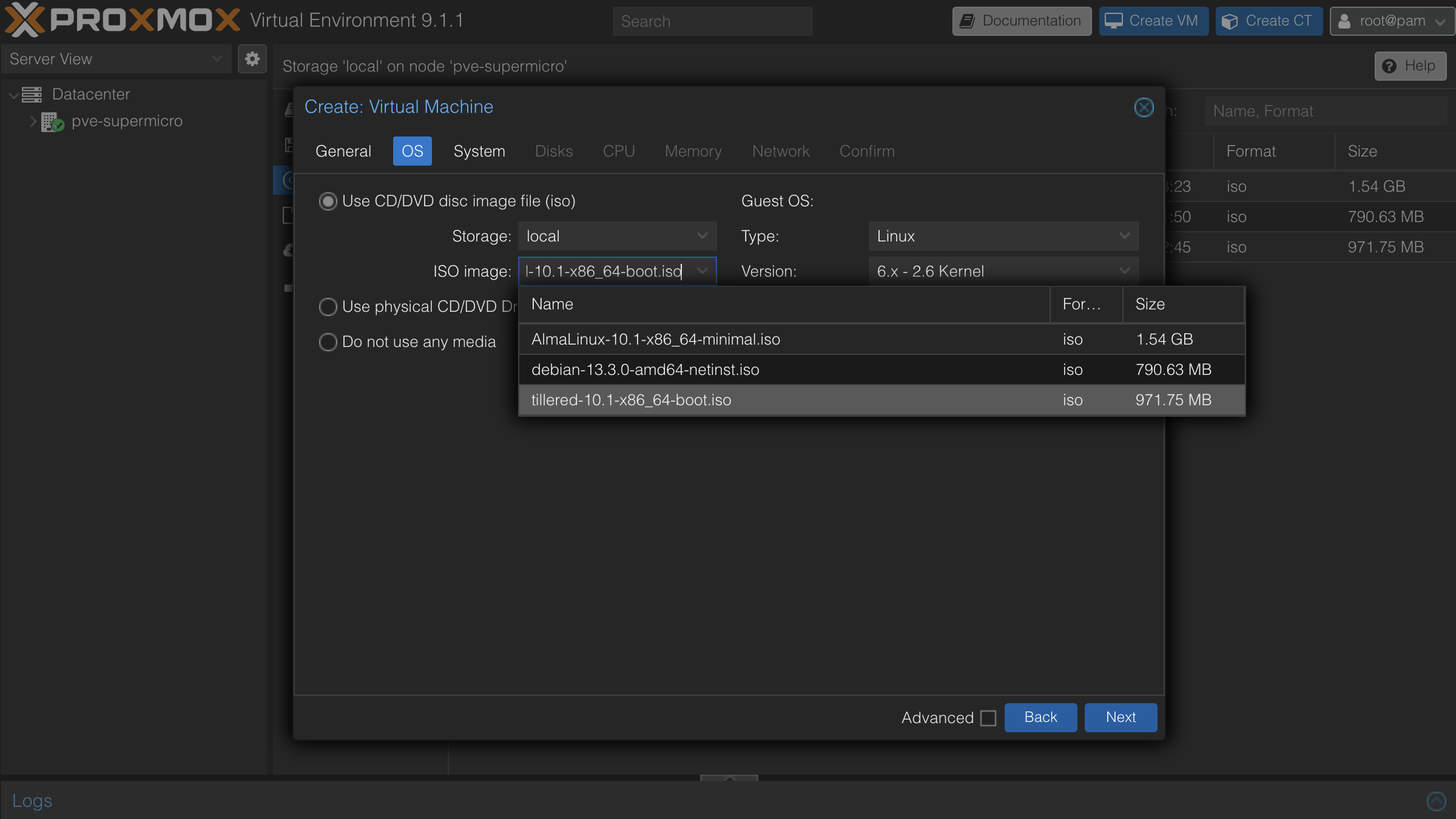Click the top Search field
Viewport: 1456px width, 819px height.
[712, 21]
